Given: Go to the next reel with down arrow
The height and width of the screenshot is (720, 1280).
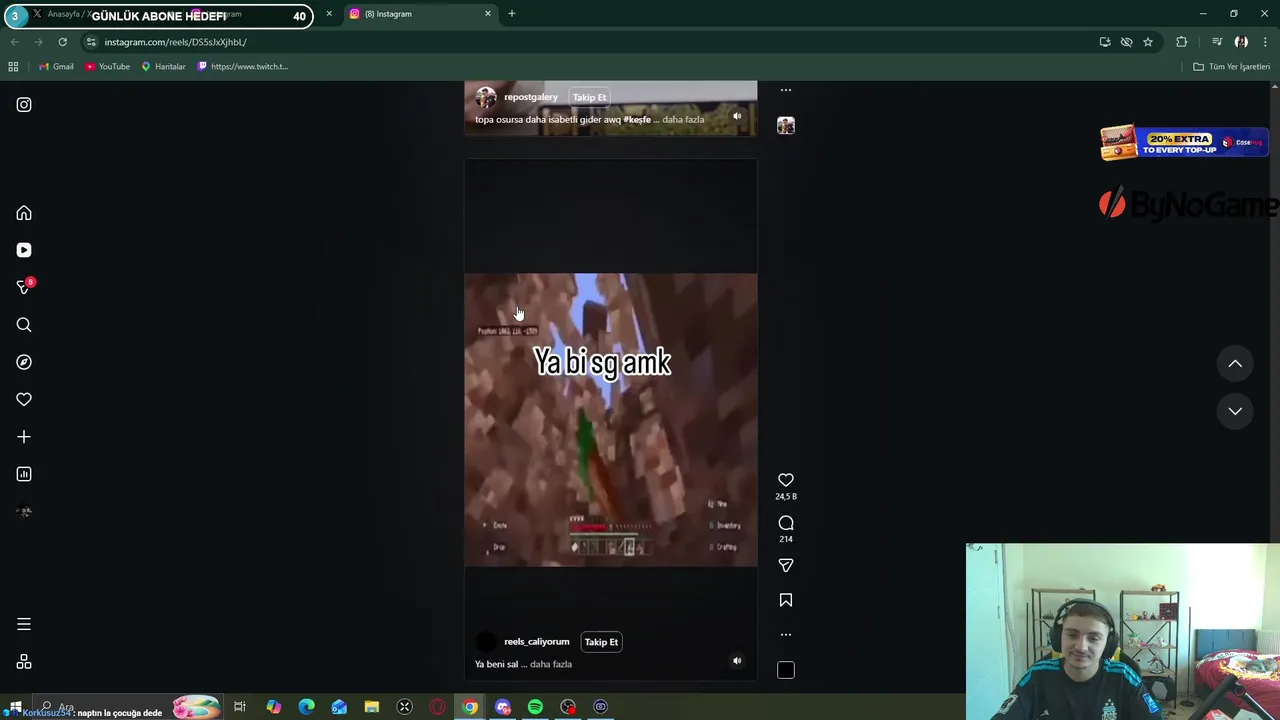Looking at the screenshot, I should 1235,411.
